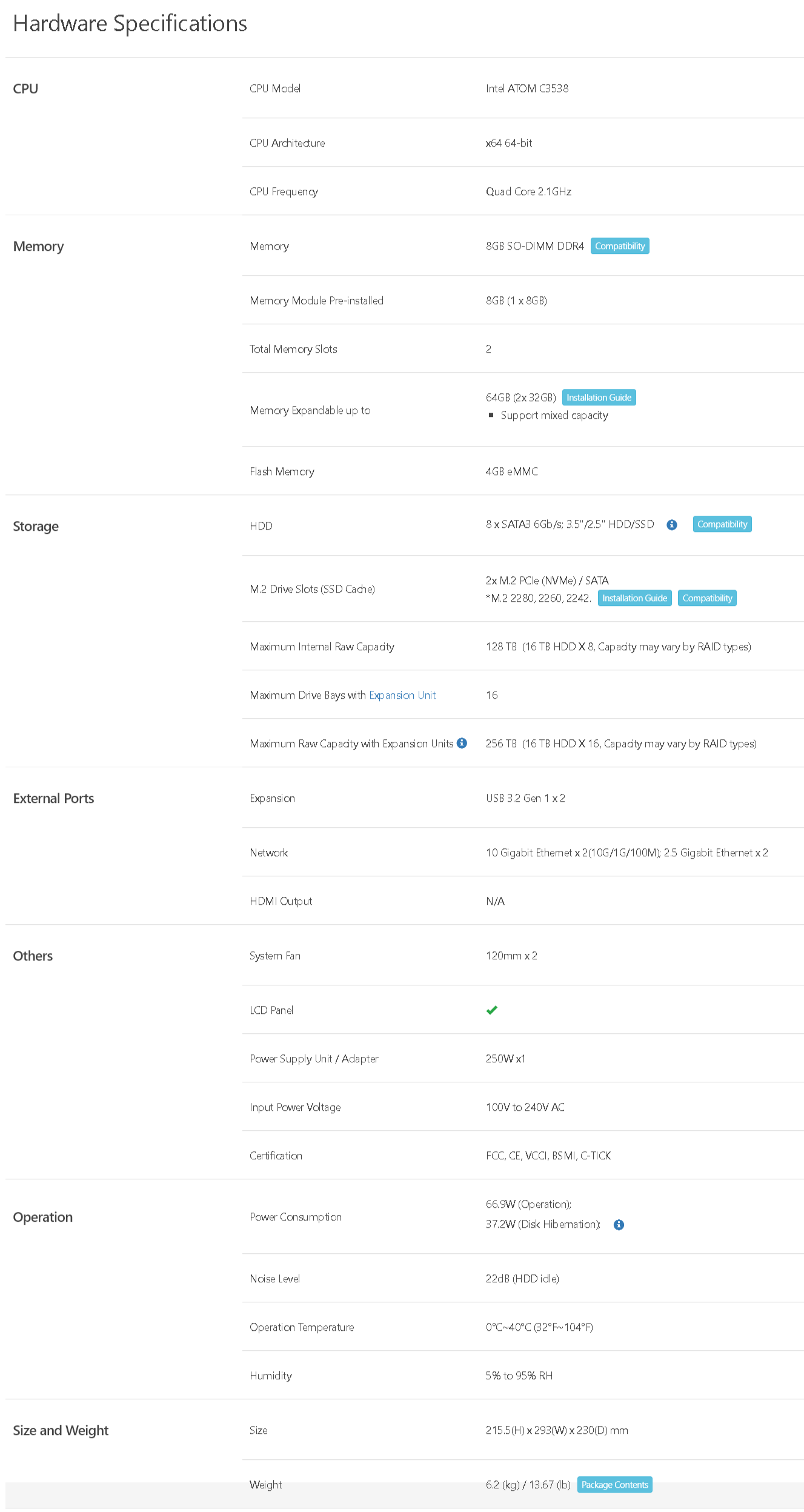Click the Others section heading
Screen dimensions: 804x1512
(33, 956)
